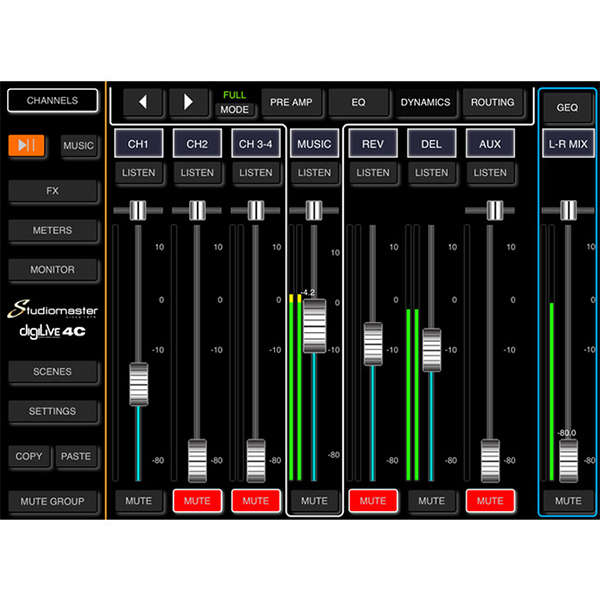Mute the MUSIC channel
This screenshot has width=600, height=600.
pyautogui.click(x=314, y=501)
